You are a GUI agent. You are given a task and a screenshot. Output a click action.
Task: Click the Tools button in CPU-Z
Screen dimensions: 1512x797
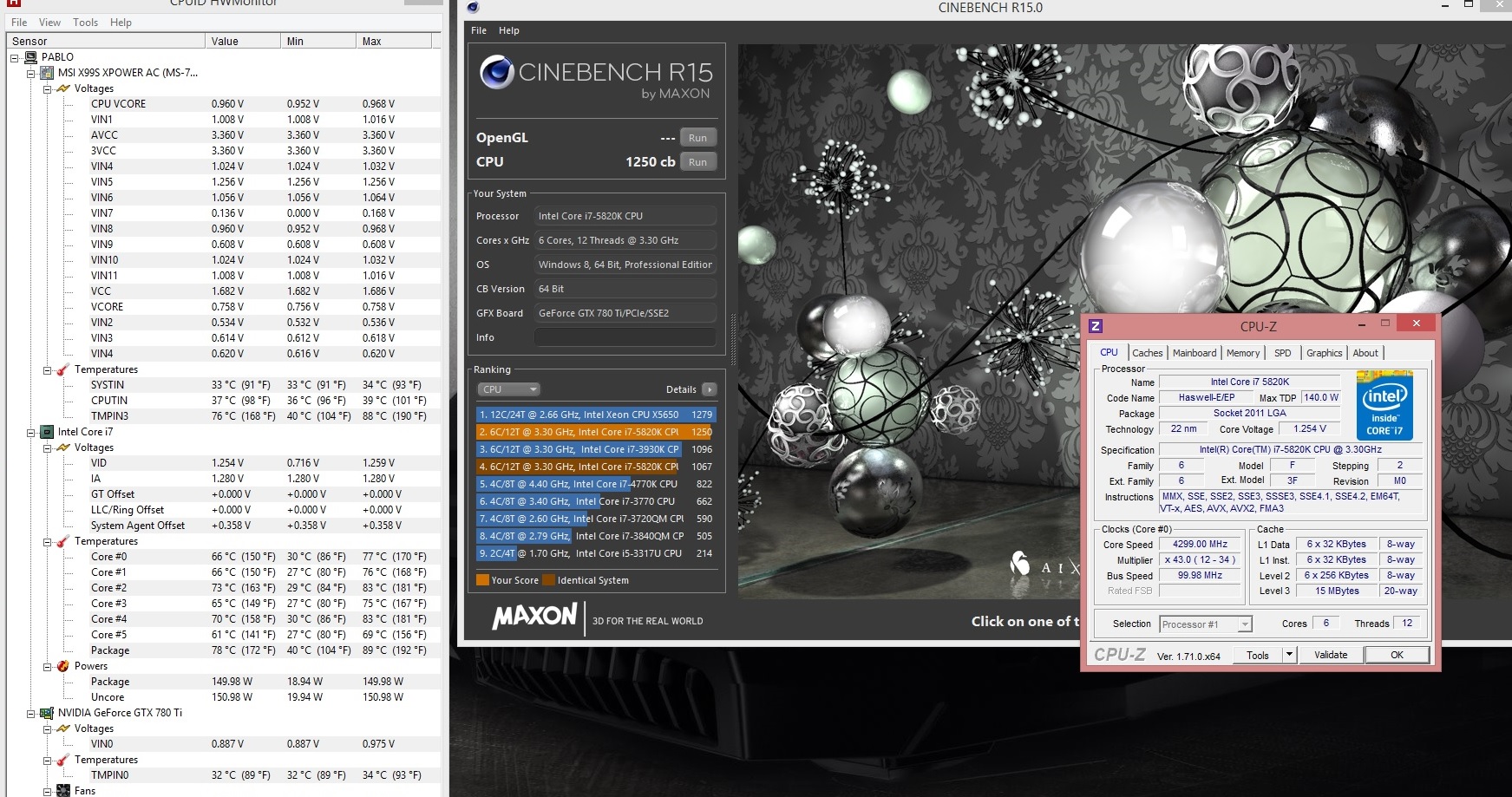[x=1257, y=655]
